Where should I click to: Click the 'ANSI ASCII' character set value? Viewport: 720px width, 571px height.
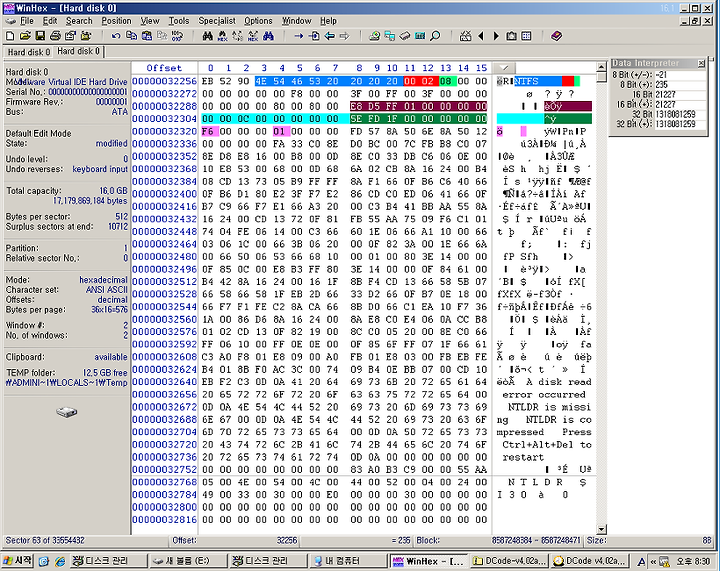click(x=107, y=290)
